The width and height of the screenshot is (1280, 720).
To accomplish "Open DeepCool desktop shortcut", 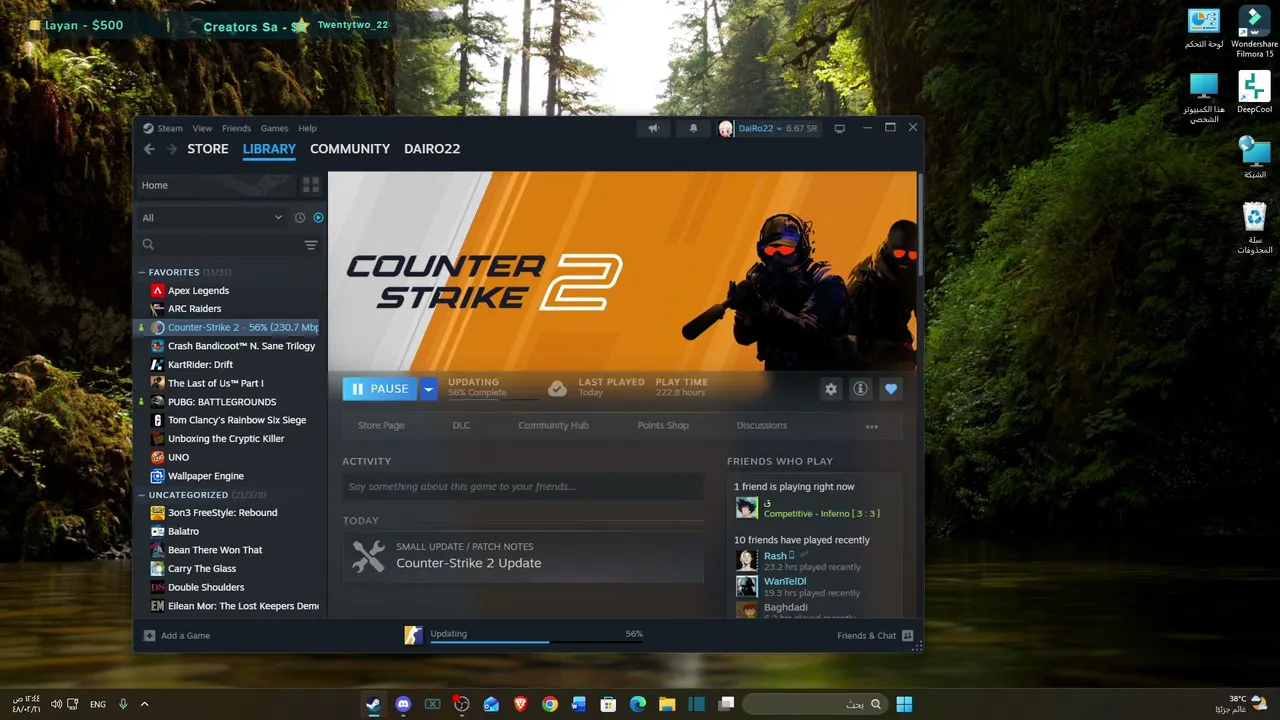I will tap(1254, 93).
